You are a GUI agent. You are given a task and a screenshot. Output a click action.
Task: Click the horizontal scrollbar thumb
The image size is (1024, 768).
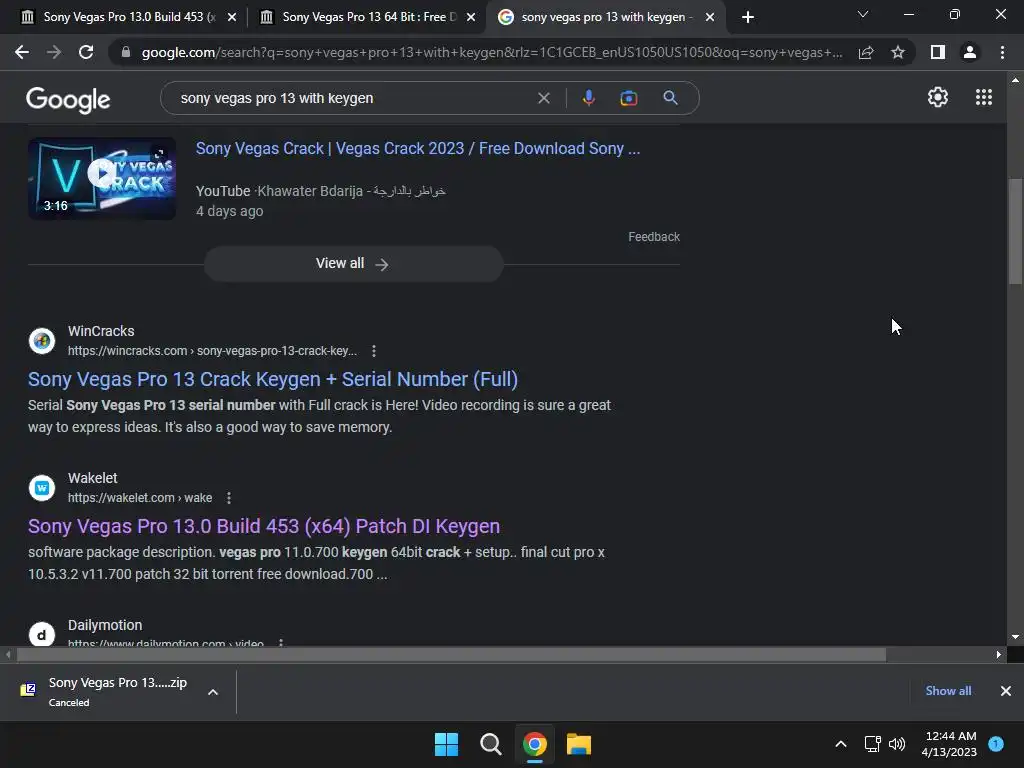pyautogui.click(x=451, y=654)
